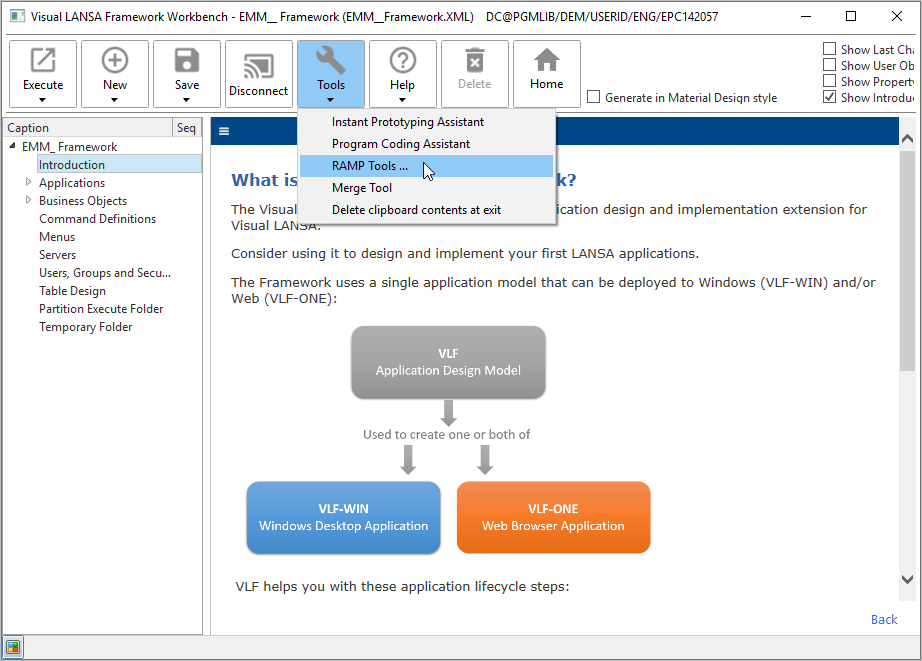Collapse the EMM_ Framework root node
The width and height of the screenshot is (922, 661).
(12, 146)
